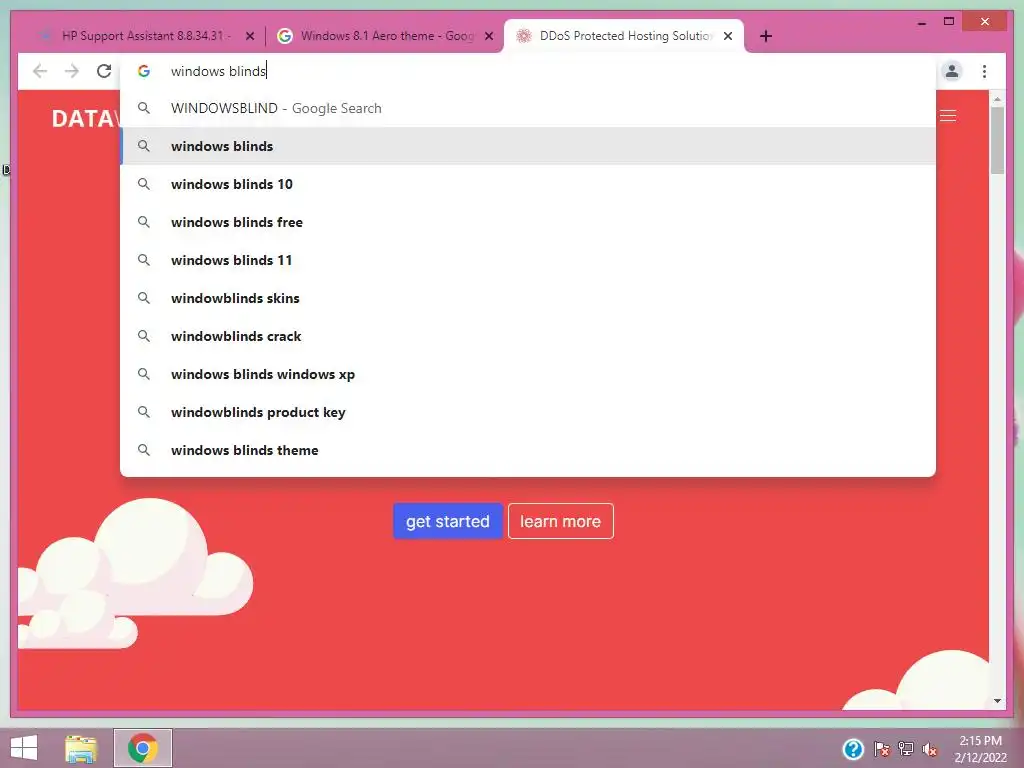The image size is (1024, 768).
Task: Reload the current page
Action: click(104, 71)
